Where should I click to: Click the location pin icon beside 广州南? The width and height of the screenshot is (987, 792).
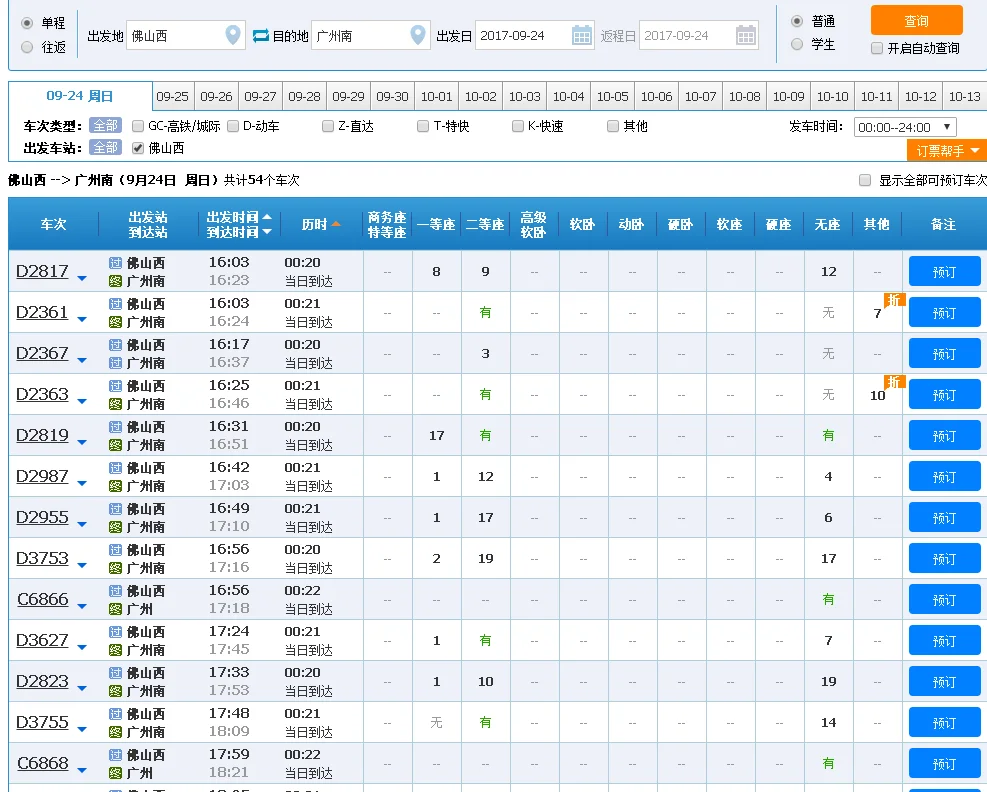tap(418, 34)
